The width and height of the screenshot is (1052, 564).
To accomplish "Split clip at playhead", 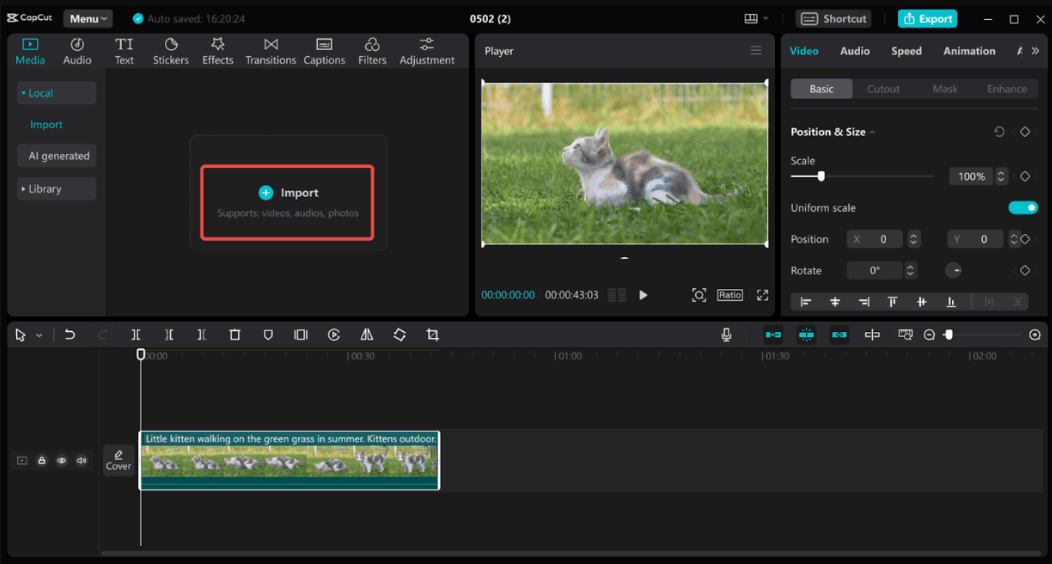I will pos(136,335).
